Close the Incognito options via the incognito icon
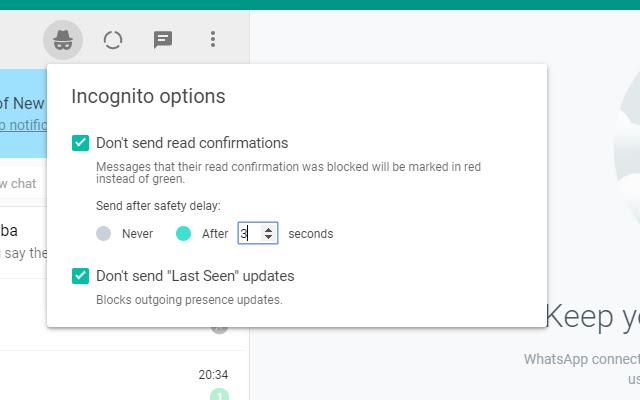Viewport: 640px width, 400px height. [x=62, y=40]
